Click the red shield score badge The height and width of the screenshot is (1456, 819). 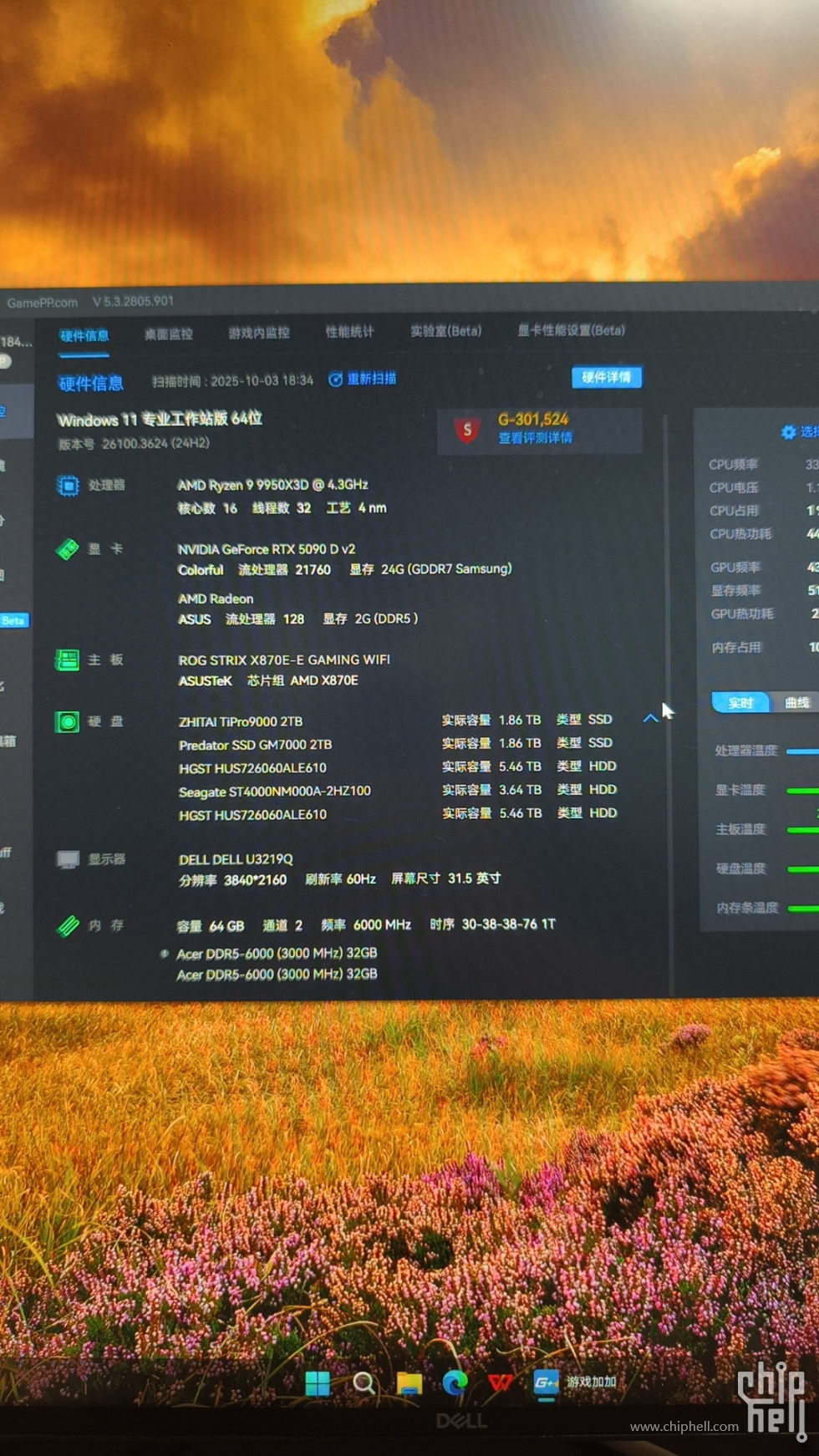[467, 430]
